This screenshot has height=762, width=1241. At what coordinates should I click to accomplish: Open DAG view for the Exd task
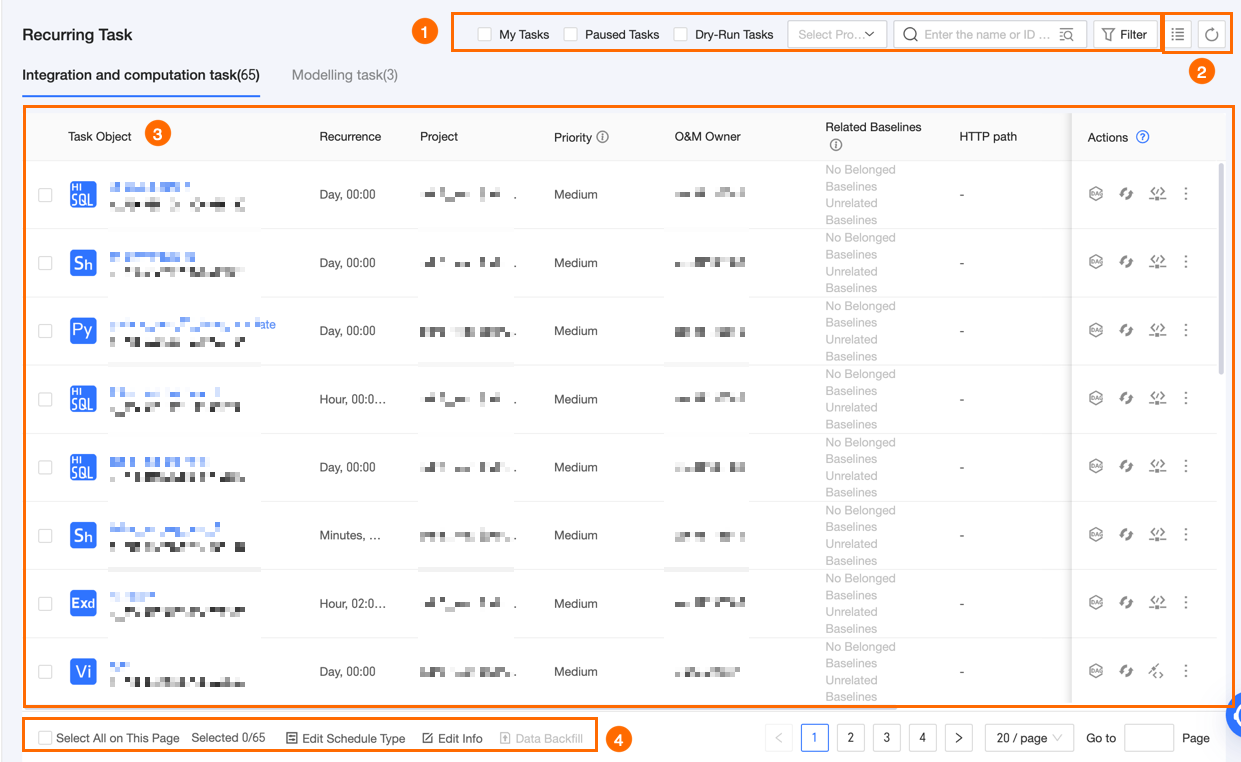click(x=1095, y=603)
